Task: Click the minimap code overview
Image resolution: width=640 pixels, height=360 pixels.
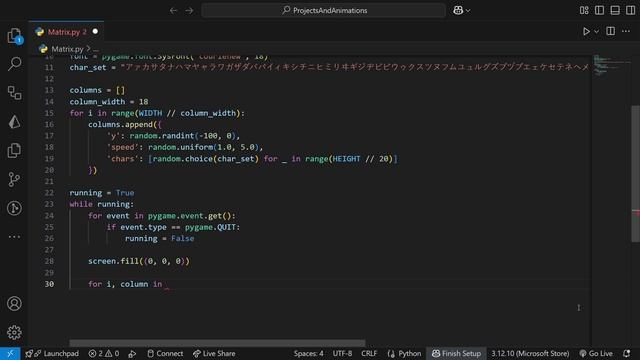Action: click(611, 65)
